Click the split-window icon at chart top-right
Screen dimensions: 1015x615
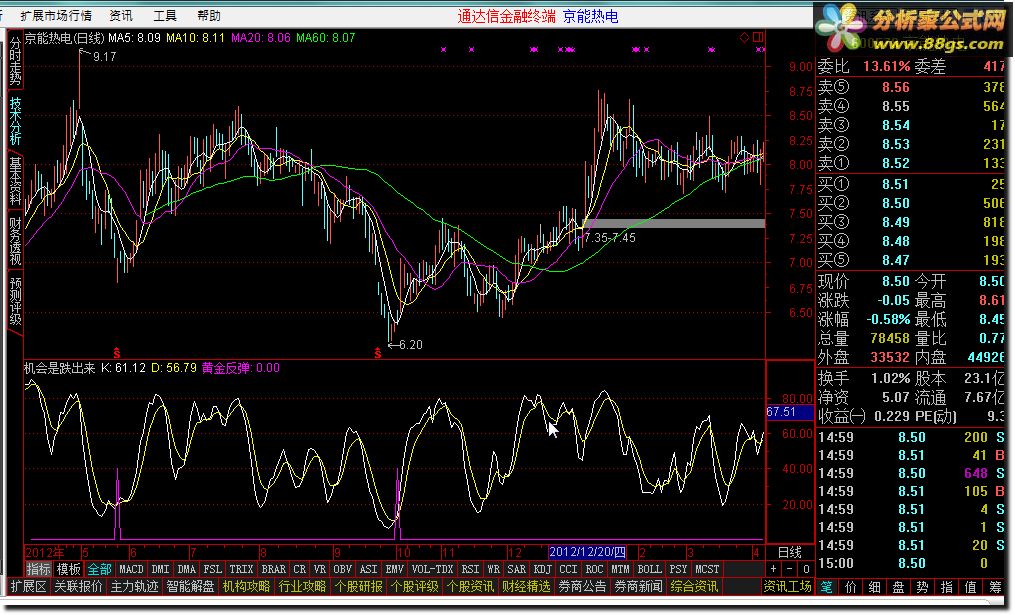coord(758,38)
